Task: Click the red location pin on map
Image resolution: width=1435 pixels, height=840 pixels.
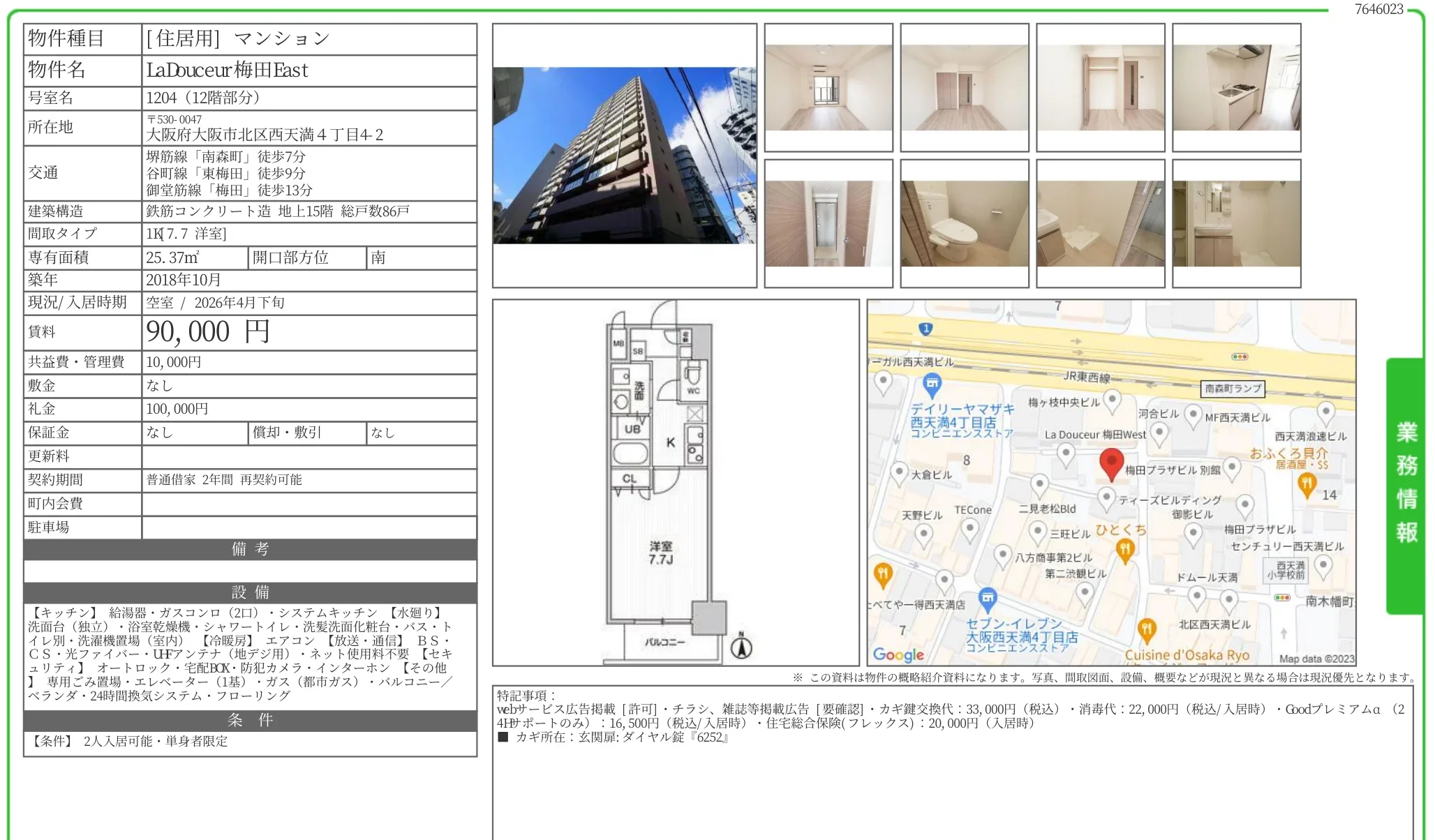Action: click(x=1111, y=463)
